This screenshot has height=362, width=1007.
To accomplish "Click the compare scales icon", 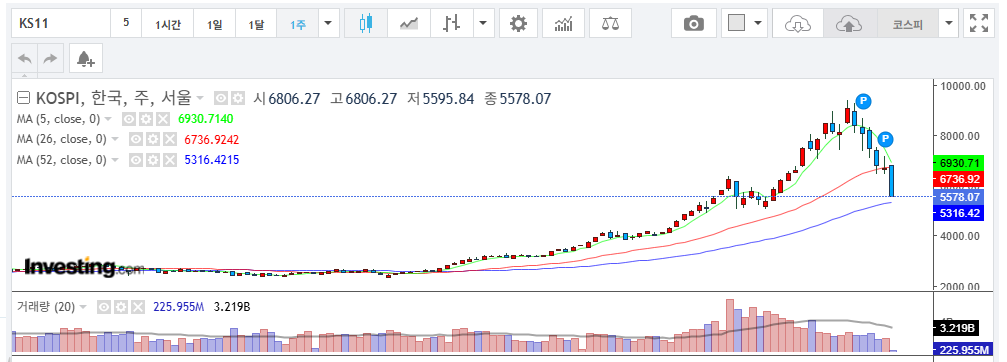I will point(610,24).
